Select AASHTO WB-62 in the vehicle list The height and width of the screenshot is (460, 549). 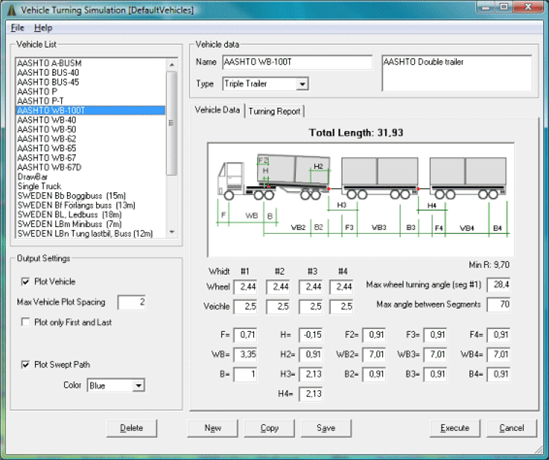coord(91,139)
